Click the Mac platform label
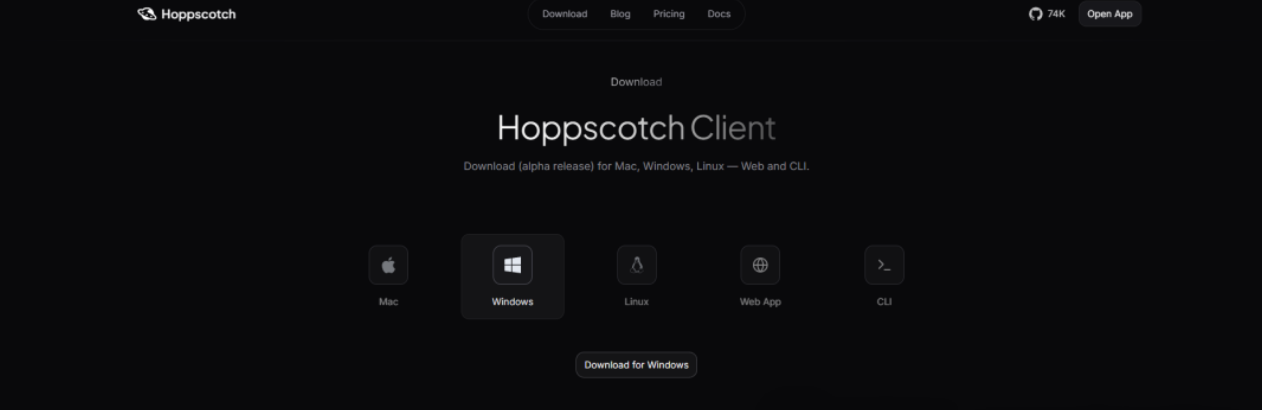 pos(388,302)
